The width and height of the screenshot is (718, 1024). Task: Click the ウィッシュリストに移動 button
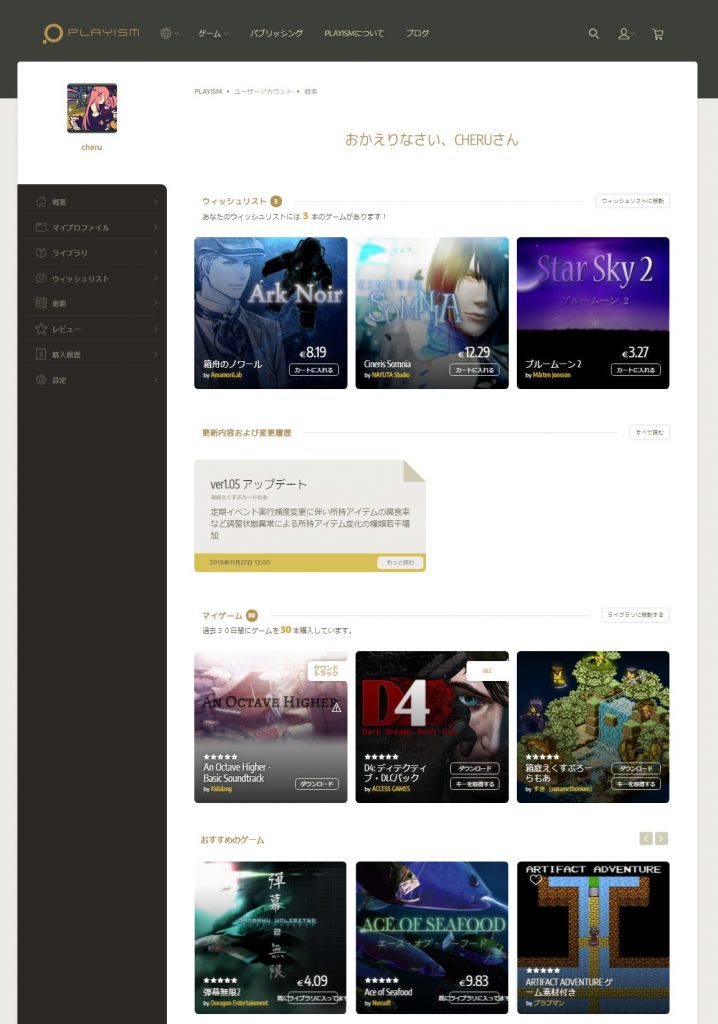[632, 201]
